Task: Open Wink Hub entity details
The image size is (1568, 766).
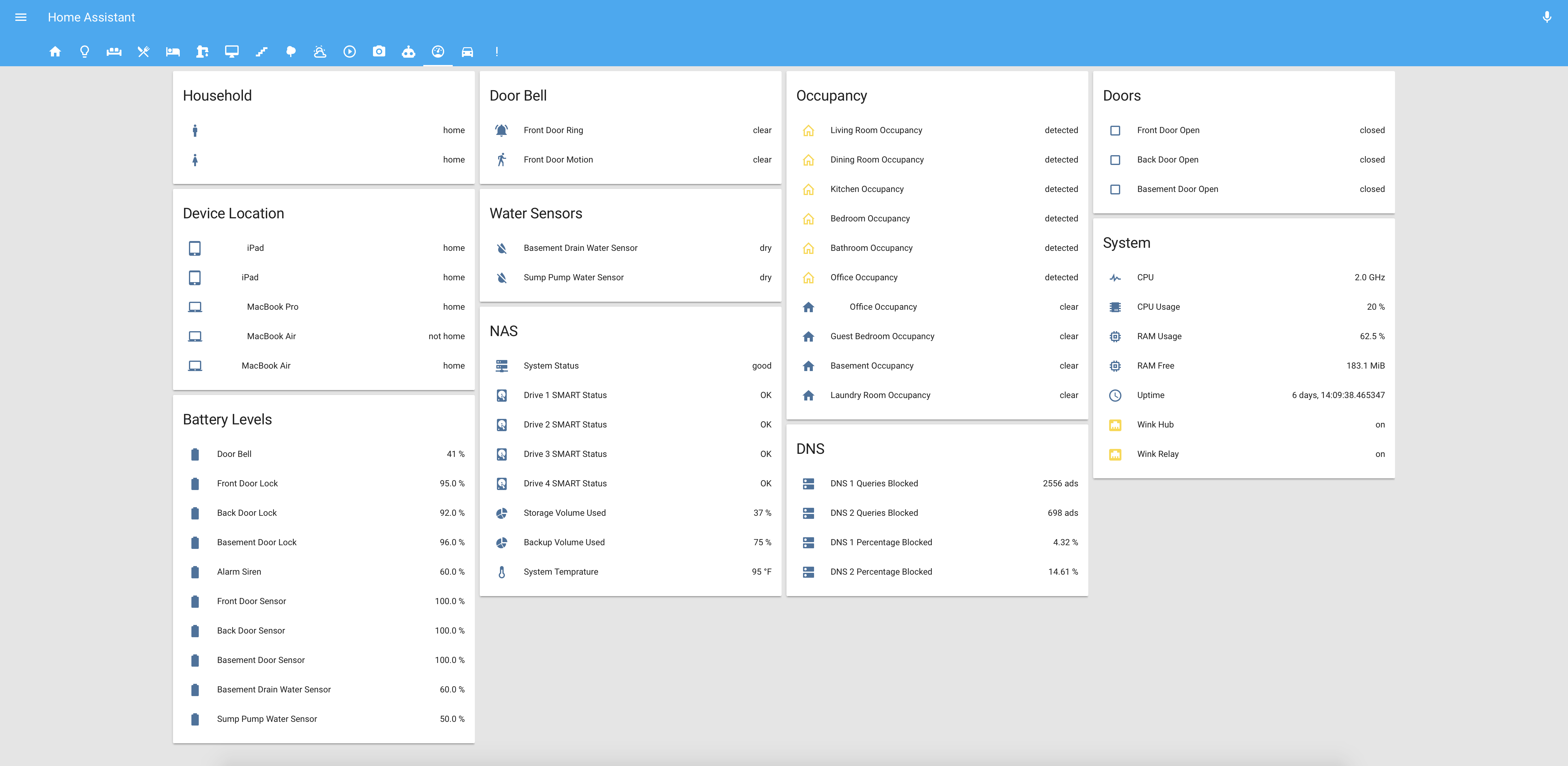Action: tap(1155, 425)
